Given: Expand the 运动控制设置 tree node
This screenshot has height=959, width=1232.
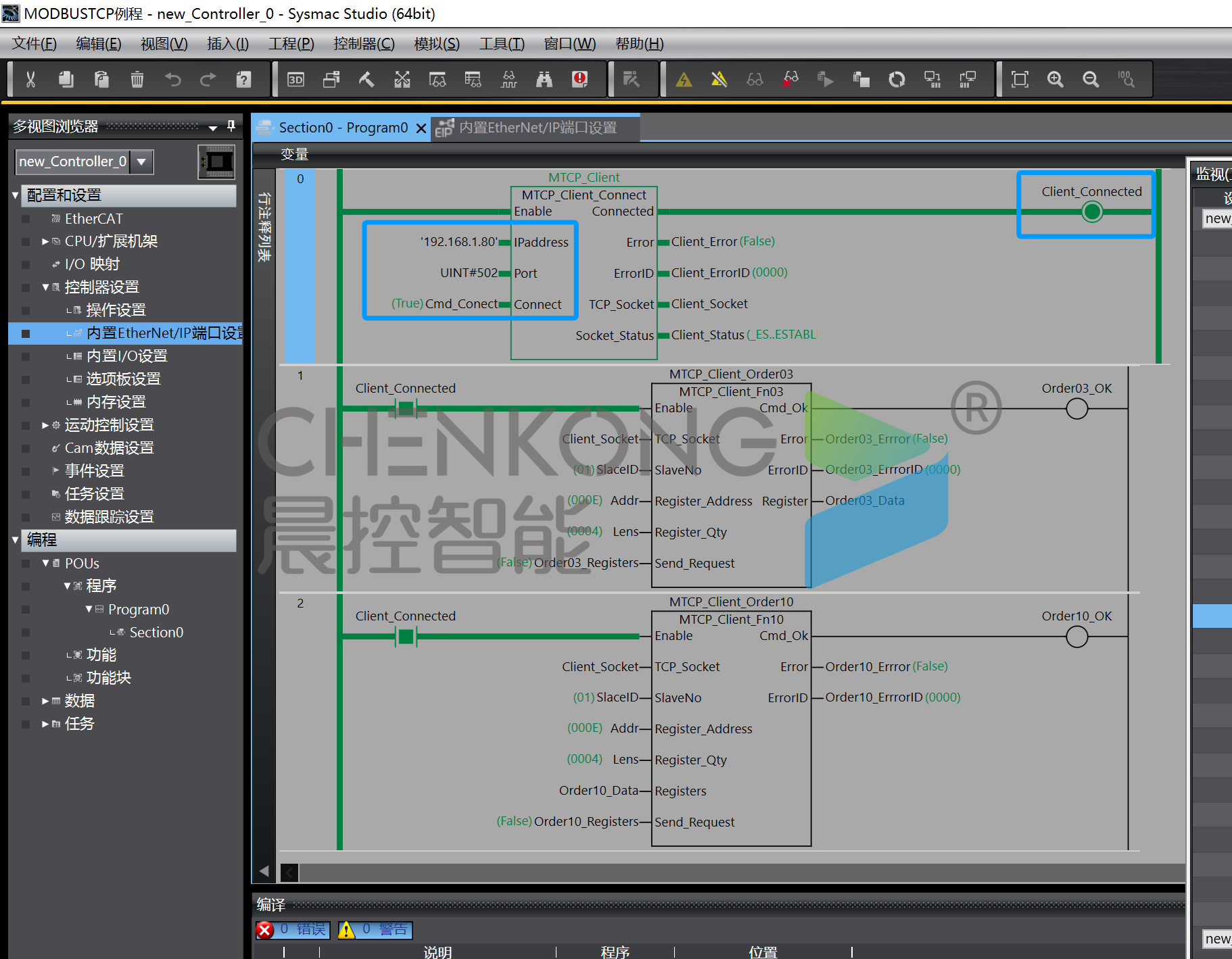Looking at the screenshot, I should [x=45, y=425].
